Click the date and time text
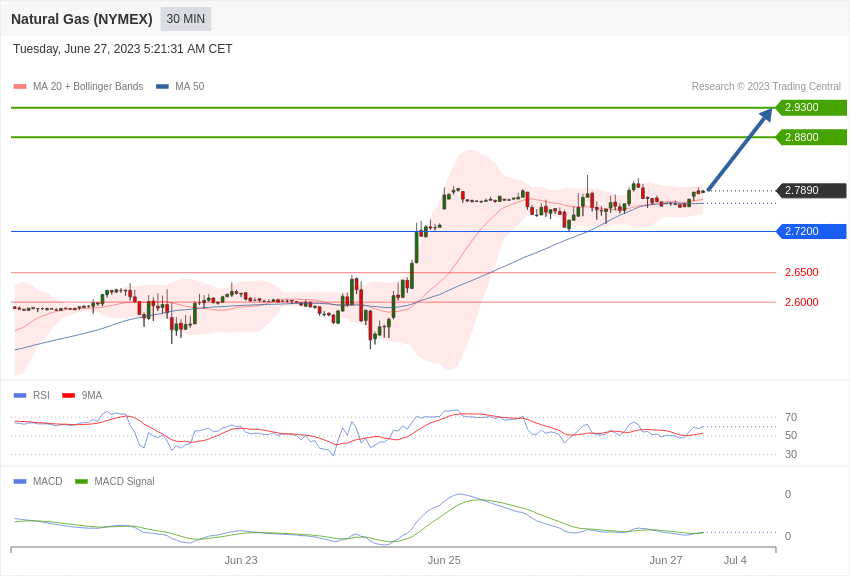 tap(123, 49)
